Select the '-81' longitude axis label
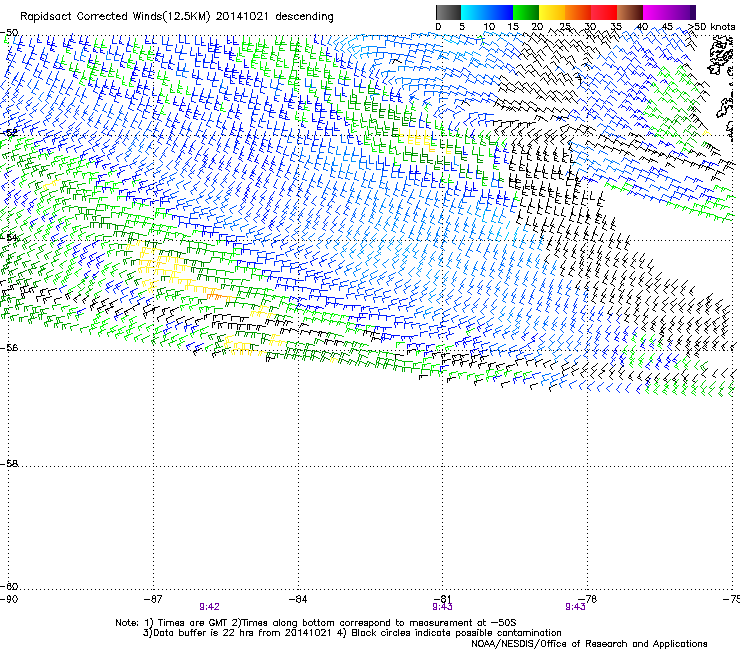The height and width of the screenshot is (650, 740). [x=443, y=598]
